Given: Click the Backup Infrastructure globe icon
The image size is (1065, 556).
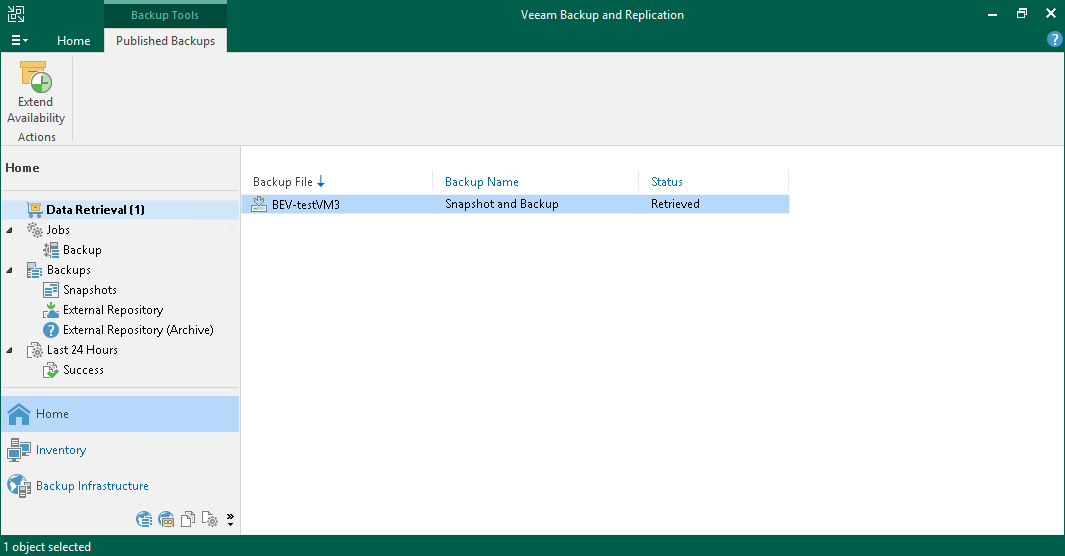Looking at the screenshot, I should pos(19,486).
